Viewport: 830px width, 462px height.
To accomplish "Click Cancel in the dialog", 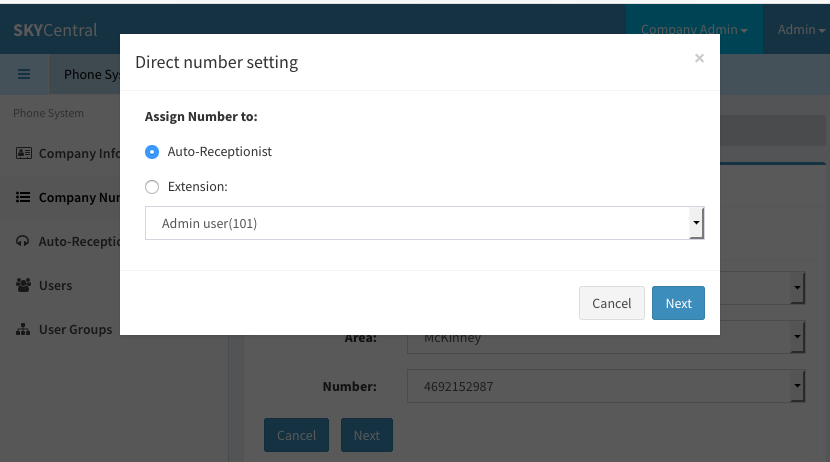I will 611,303.
